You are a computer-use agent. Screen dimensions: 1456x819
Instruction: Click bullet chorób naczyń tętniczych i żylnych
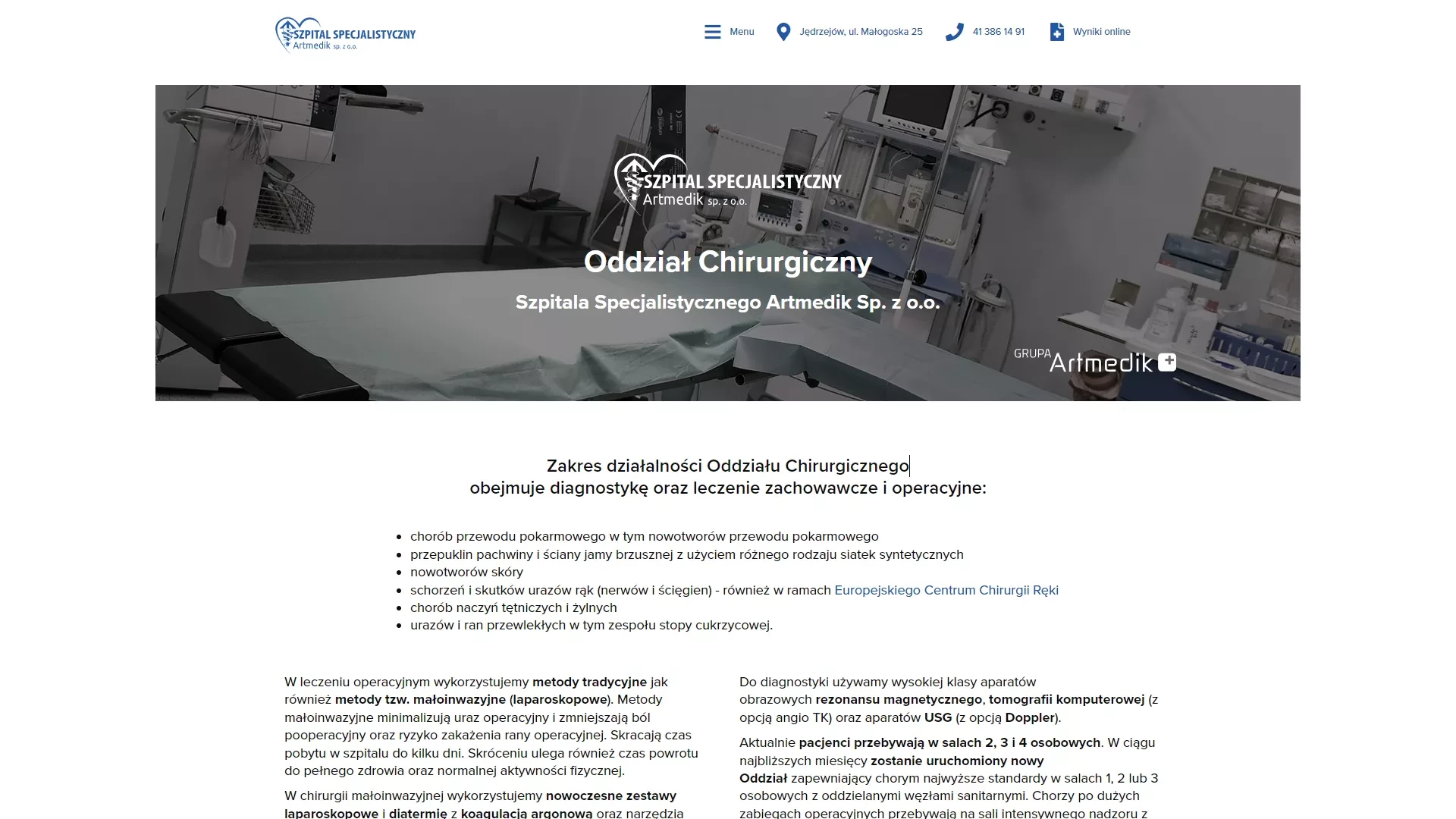tap(513, 607)
